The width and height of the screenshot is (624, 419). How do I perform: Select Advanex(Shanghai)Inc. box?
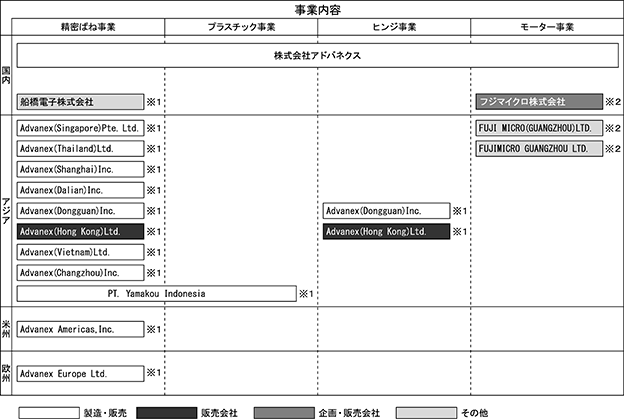coord(80,170)
